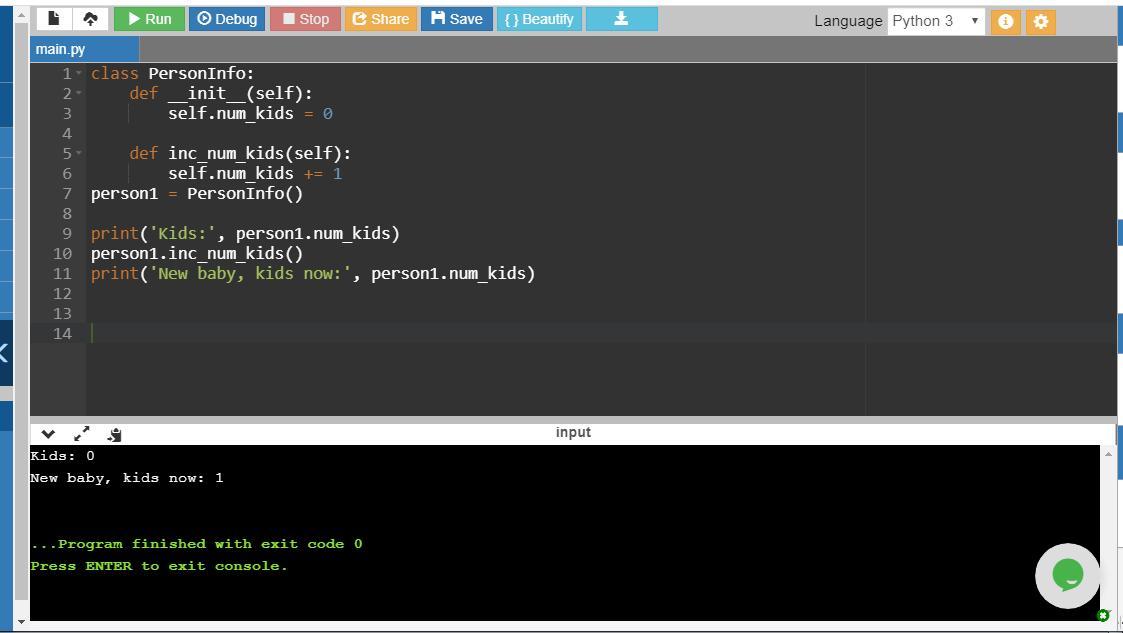Click the 'Kids: 0' console output
Viewport: 1123px width, 633px height.
pyautogui.click(x=62, y=456)
